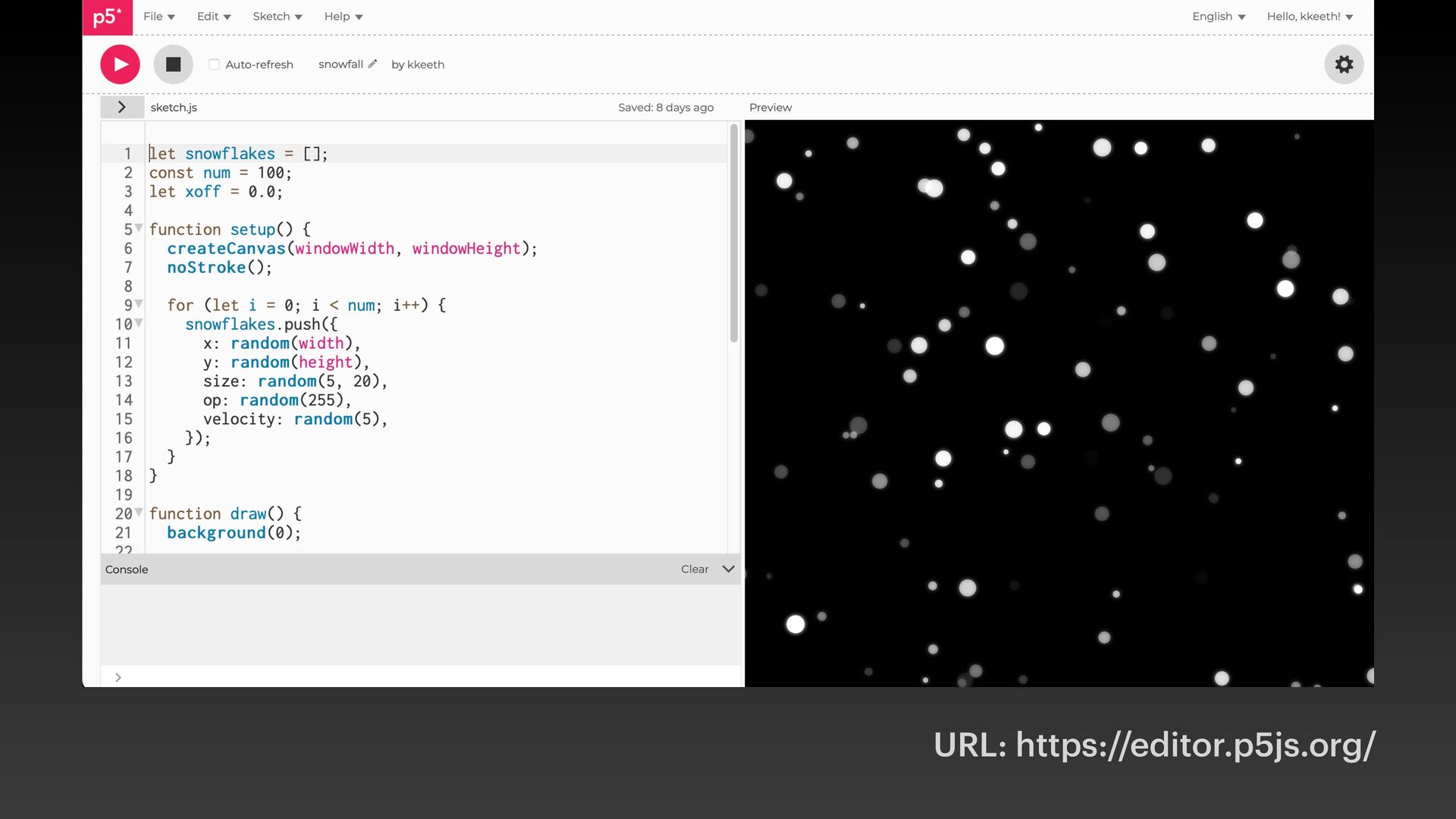Screen dimensions: 1456x819
Task: Expand the file sidebar with the chevron
Action: pos(121,107)
